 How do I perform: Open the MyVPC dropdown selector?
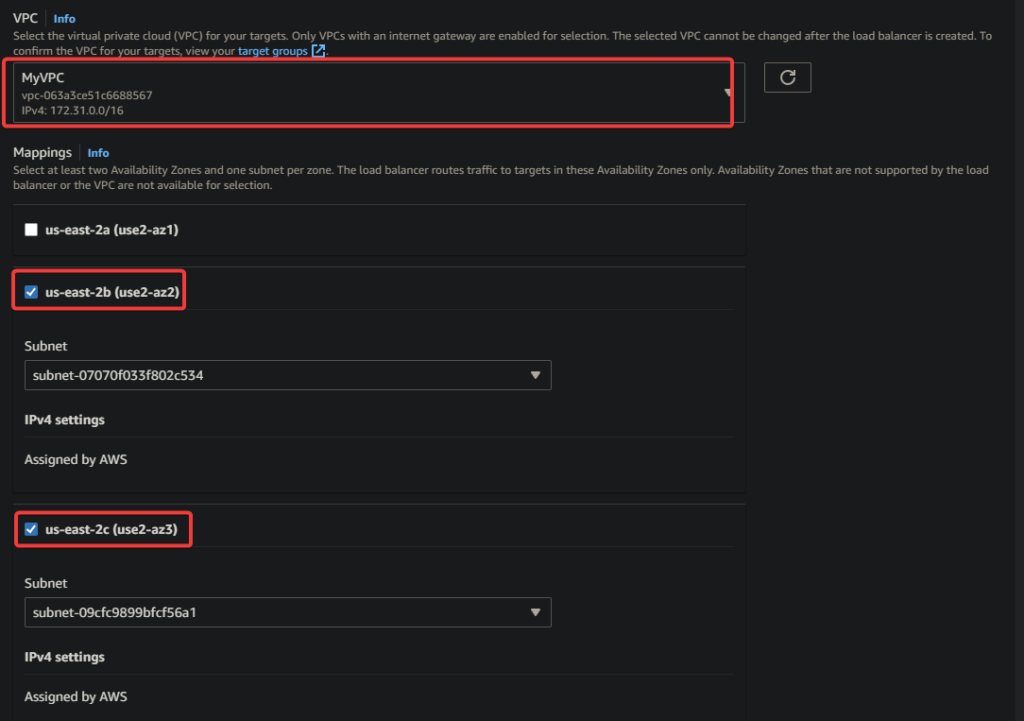[370, 93]
